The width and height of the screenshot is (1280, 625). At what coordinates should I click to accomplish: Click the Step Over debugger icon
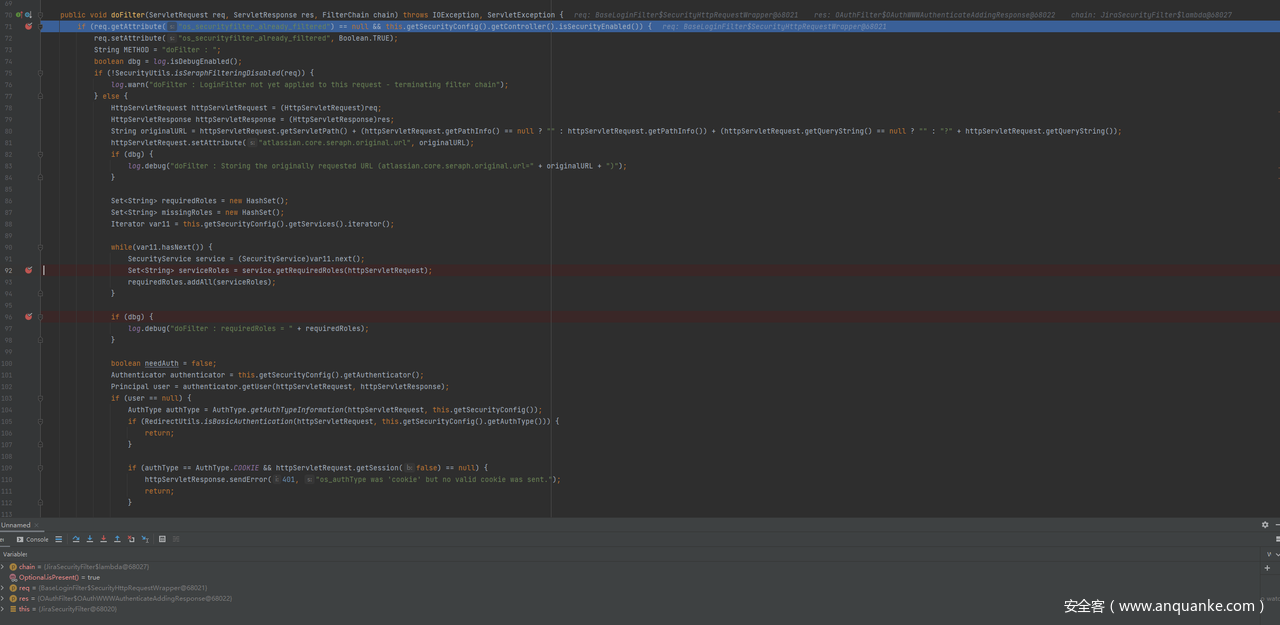(76, 539)
